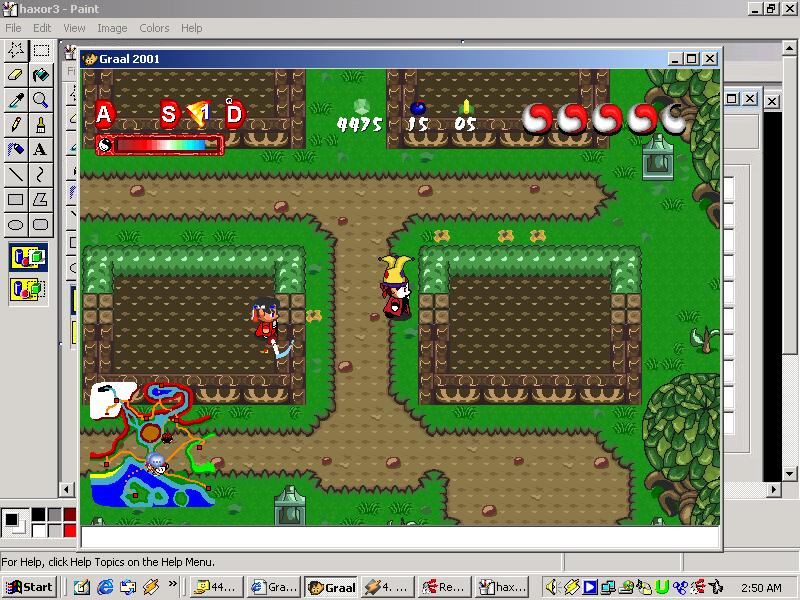Viewport: 800px width, 600px height.
Task: Choose the Rounded Rectangle tool
Action: tap(41, 224)
